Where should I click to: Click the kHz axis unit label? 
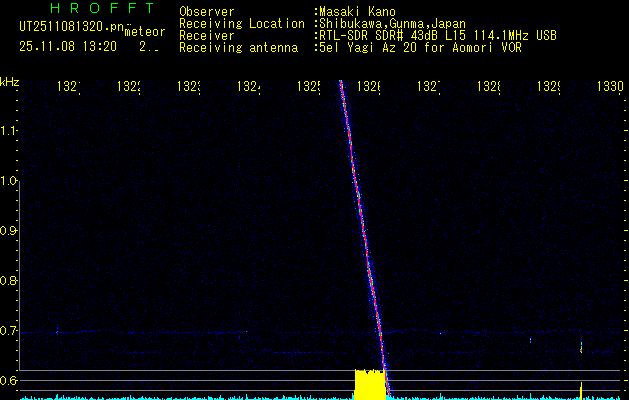pos(9,81)
